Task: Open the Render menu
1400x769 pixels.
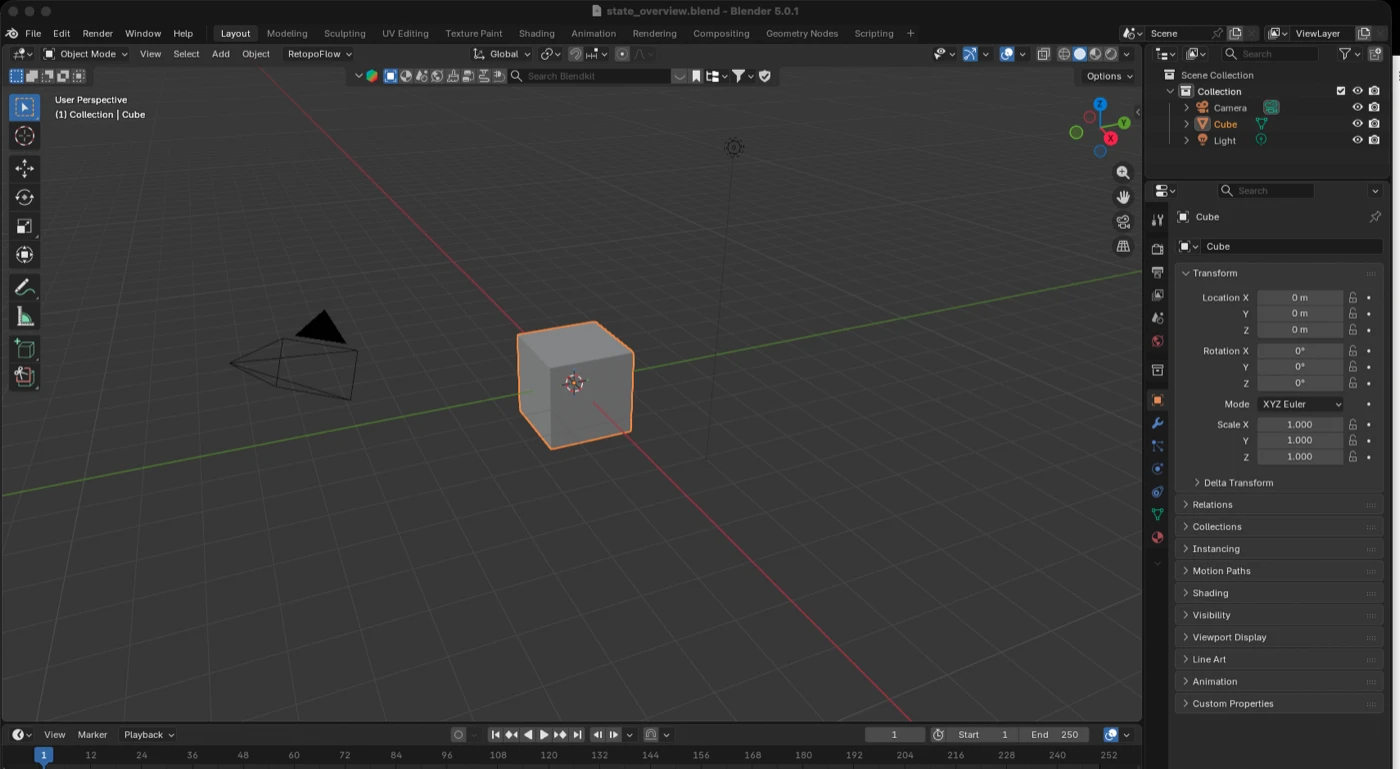Action: [97, 33]
